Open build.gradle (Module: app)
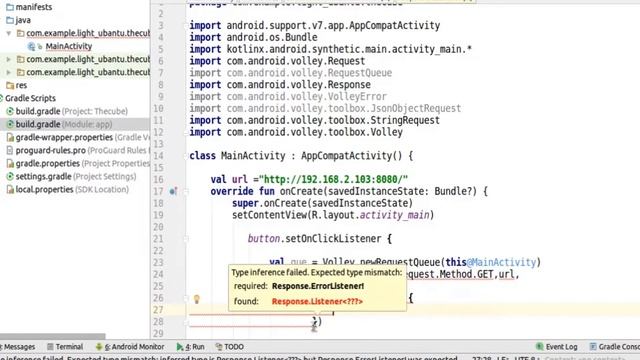 point(64,124)
